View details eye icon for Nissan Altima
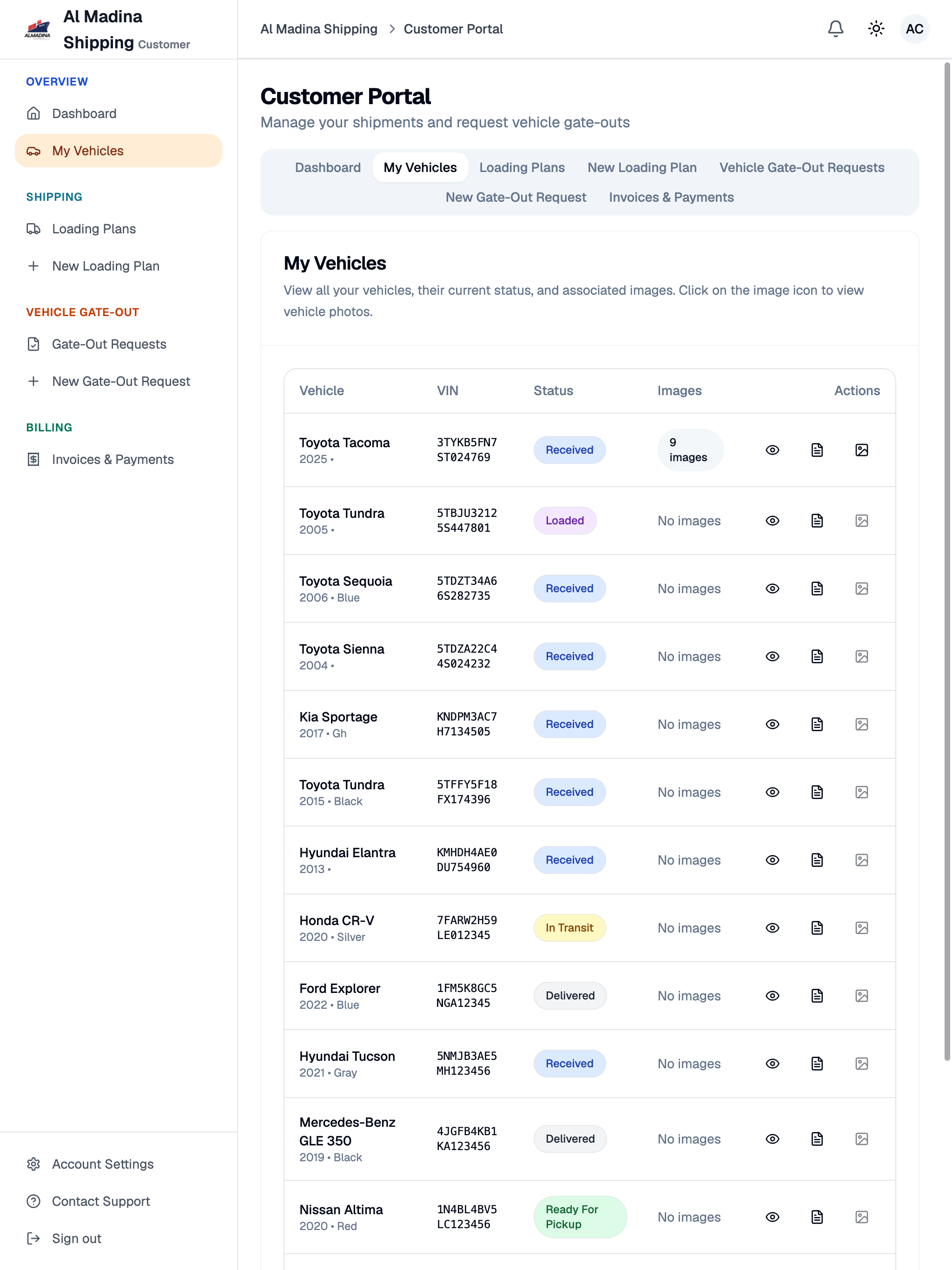The image size is (952, 1270). pos(772,1217)
